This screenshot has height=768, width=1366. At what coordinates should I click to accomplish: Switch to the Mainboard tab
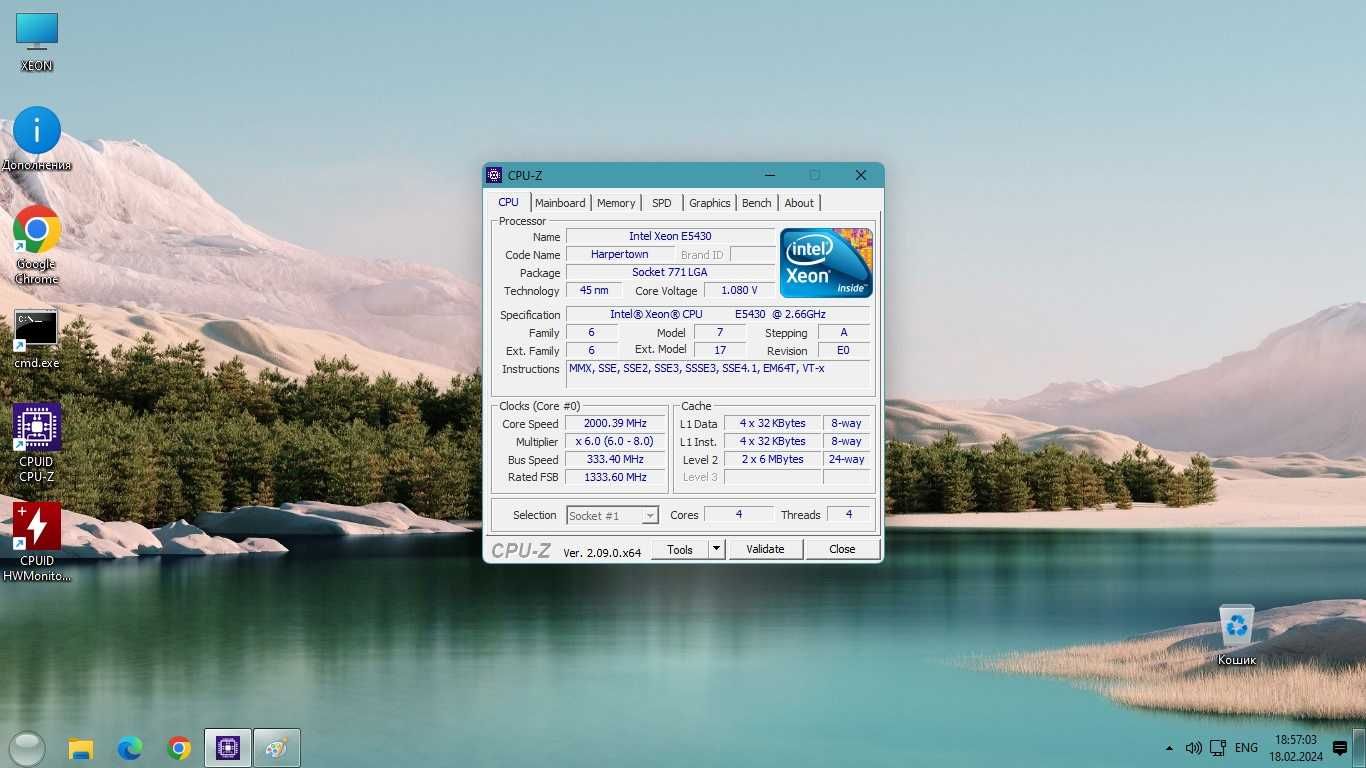(x=560, y=203)
